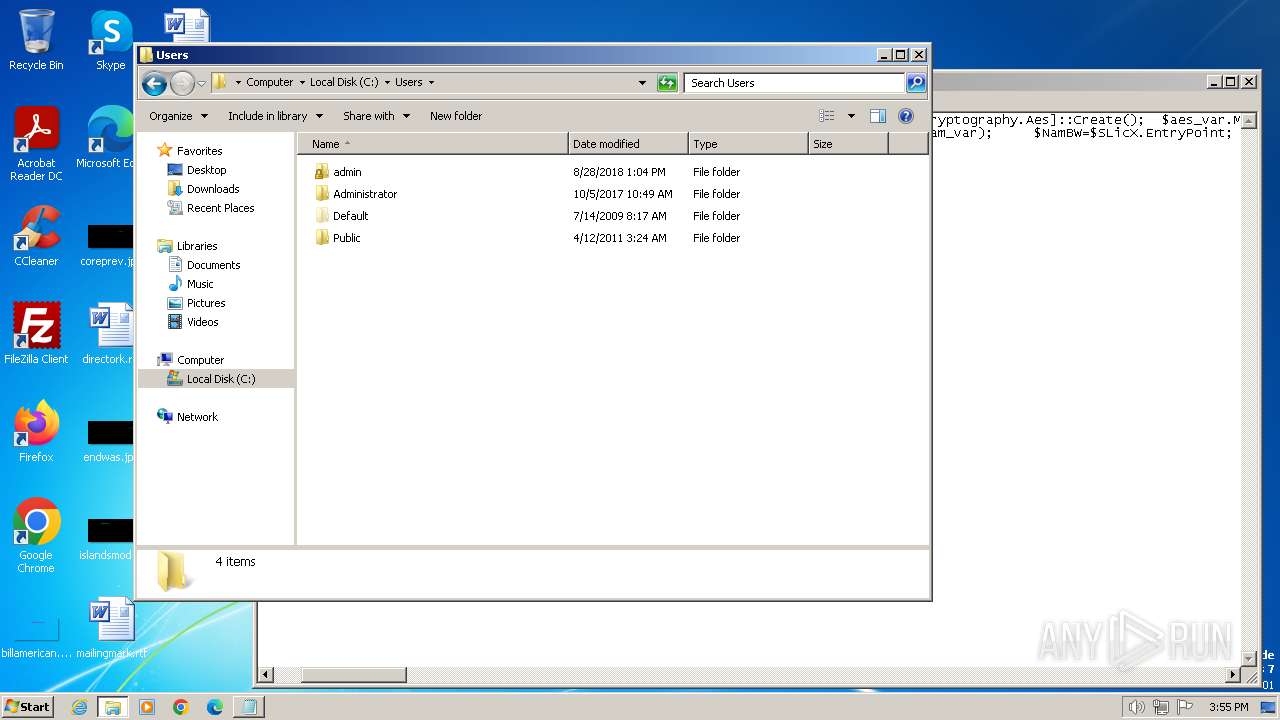1280x720 pixels.
Task: Click the background window horizontal scrollbar thumb
Action: (354, 675)
